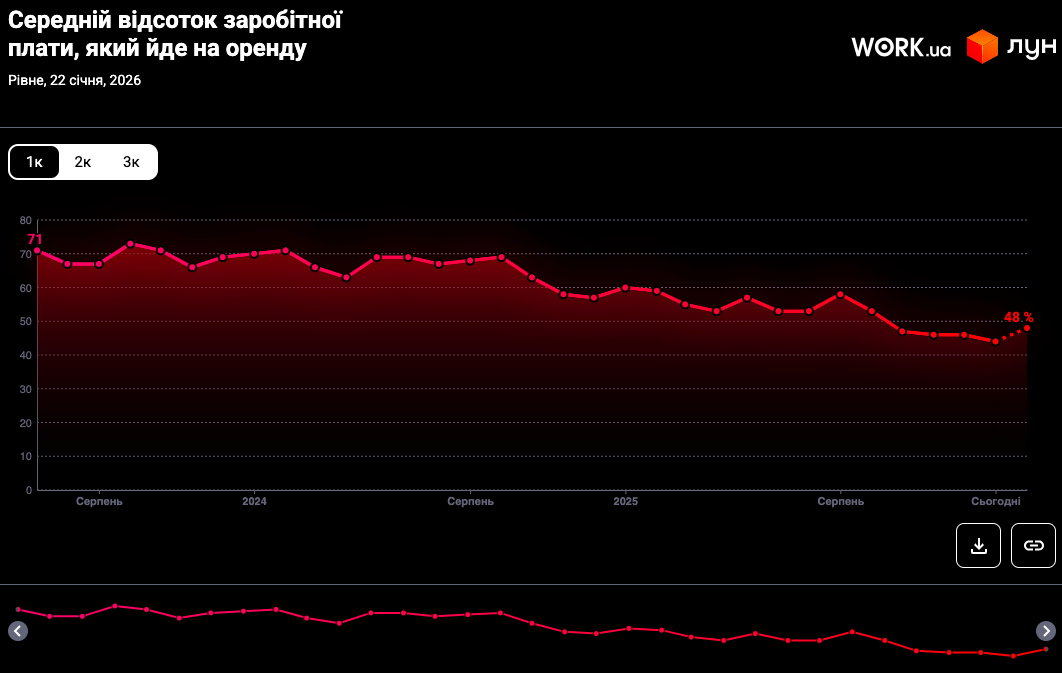Click the Сьогодні label on the x-axis
This screenshot has height=673, width=1062.
point(996,501)
